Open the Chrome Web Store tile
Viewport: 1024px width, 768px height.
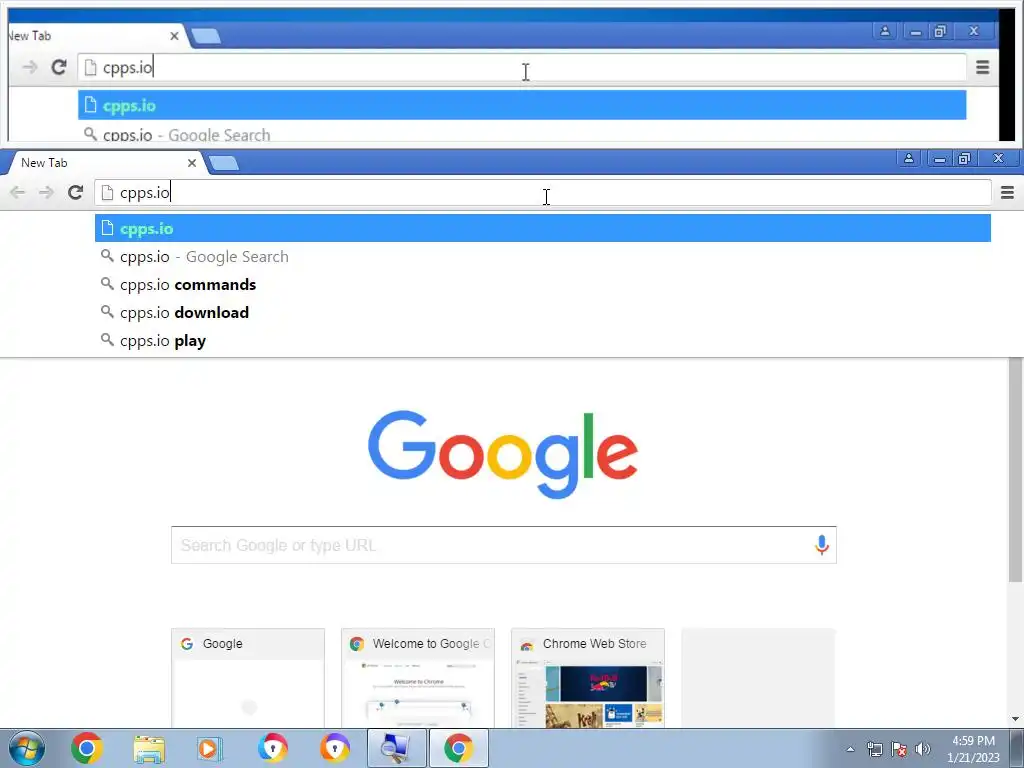point(588,678)
